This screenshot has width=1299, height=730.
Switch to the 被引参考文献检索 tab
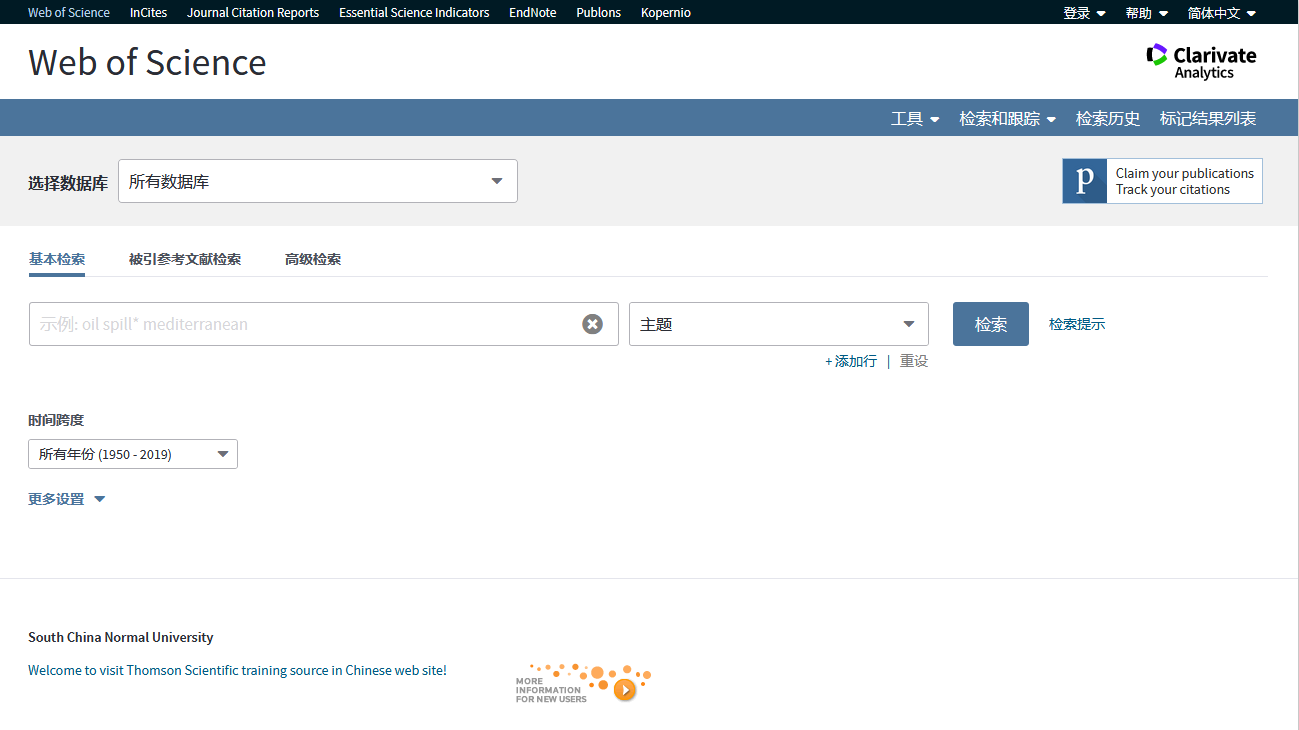click(185, 259)
